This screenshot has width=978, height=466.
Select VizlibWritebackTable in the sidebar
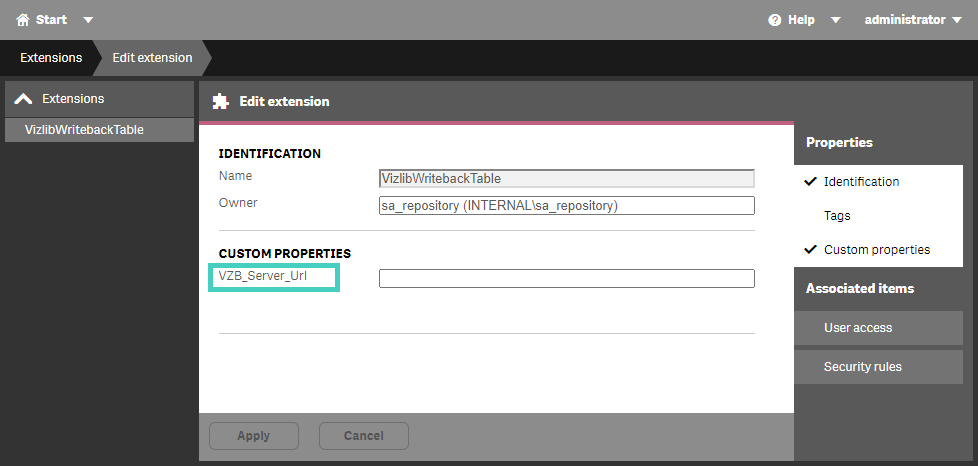(x=99, y=130)
